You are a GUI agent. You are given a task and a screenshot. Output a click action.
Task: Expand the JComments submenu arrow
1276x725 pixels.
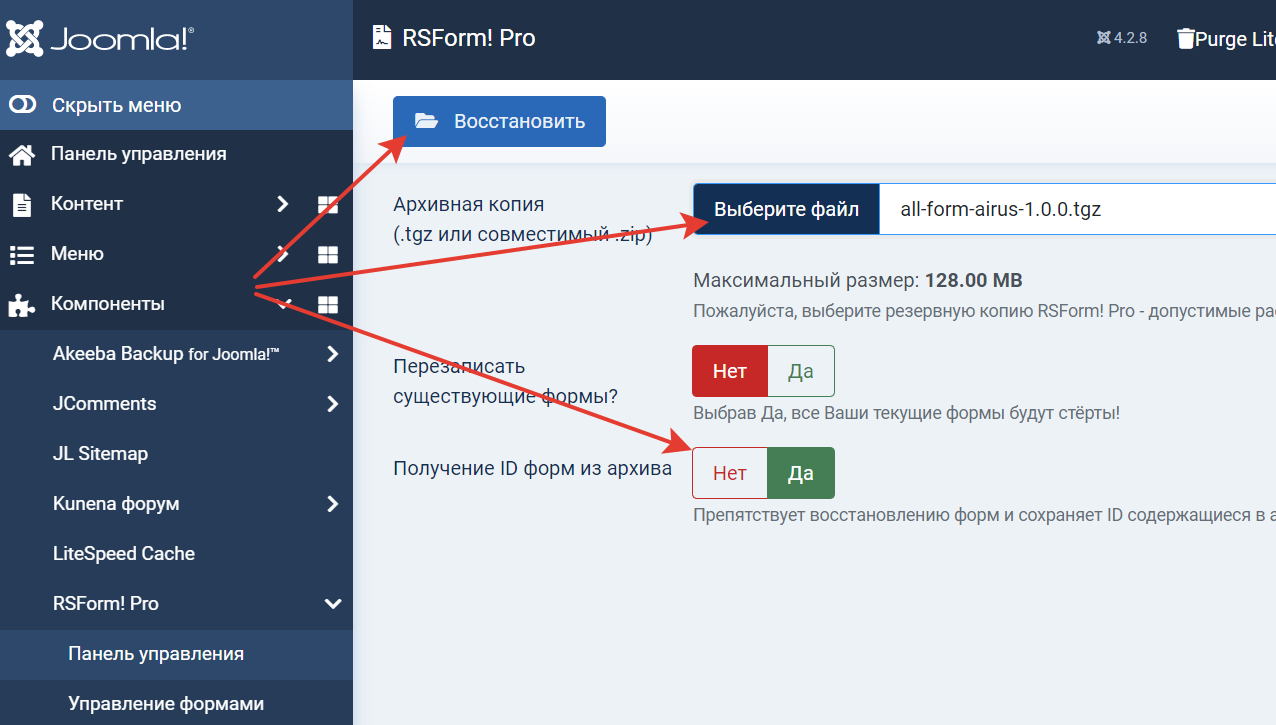click(333, 404)
